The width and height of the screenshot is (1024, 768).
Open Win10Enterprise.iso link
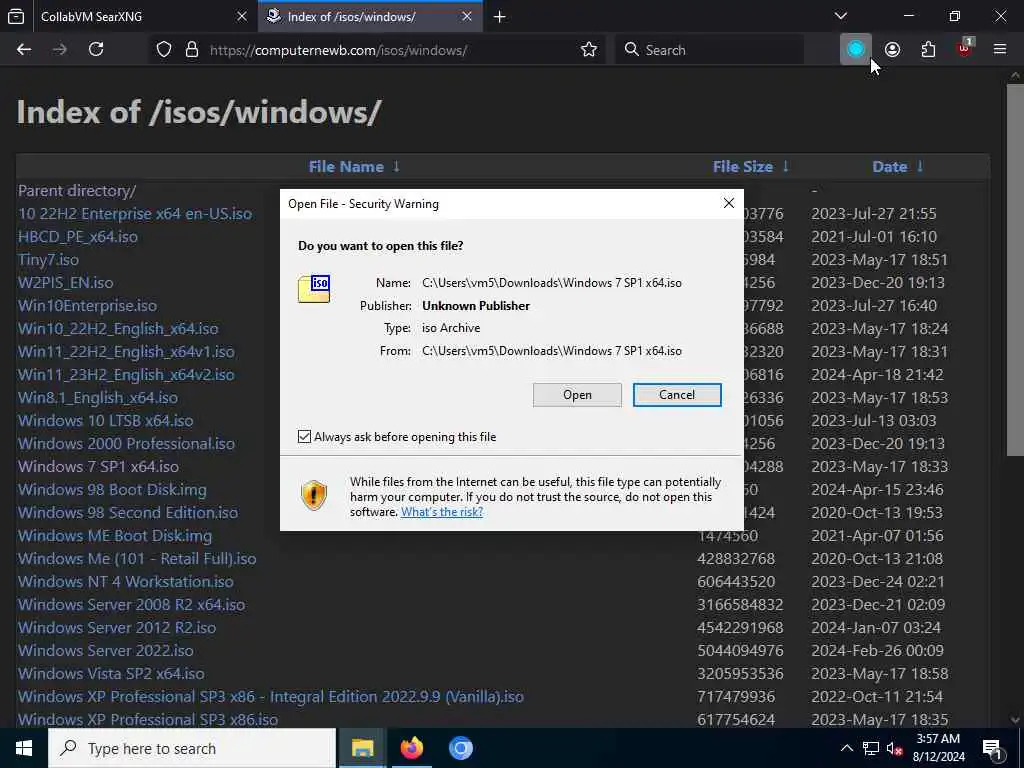[88, 306]
